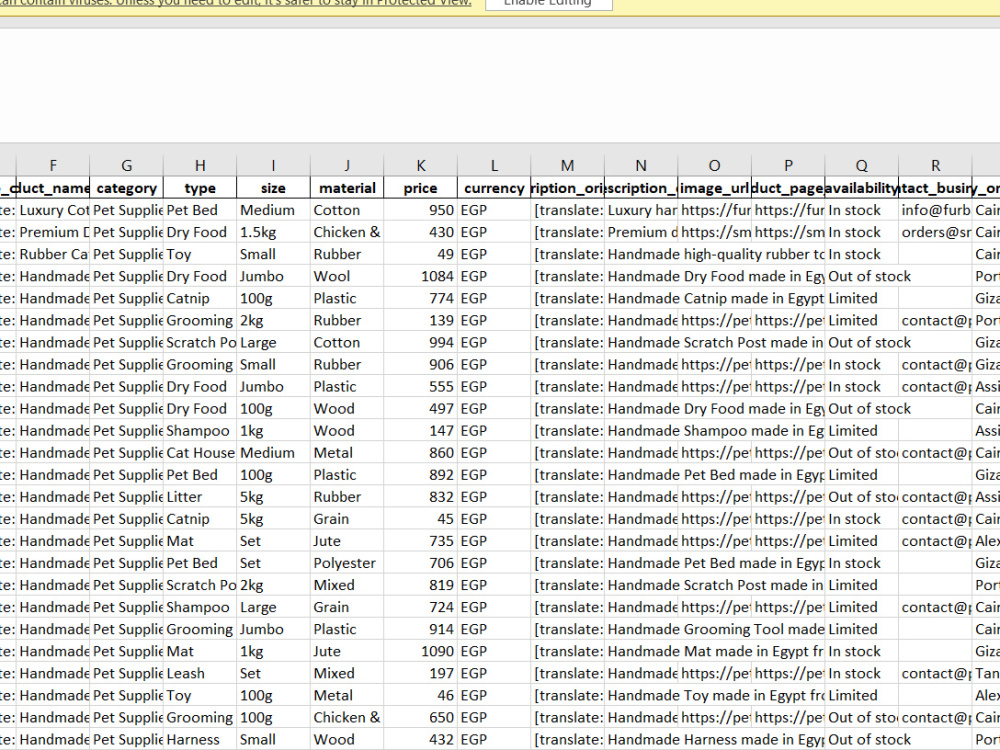The width and height of the screenshot is (1000, 750).
Task: Select the price cell showing 650
Action: (x=420, y=717)
